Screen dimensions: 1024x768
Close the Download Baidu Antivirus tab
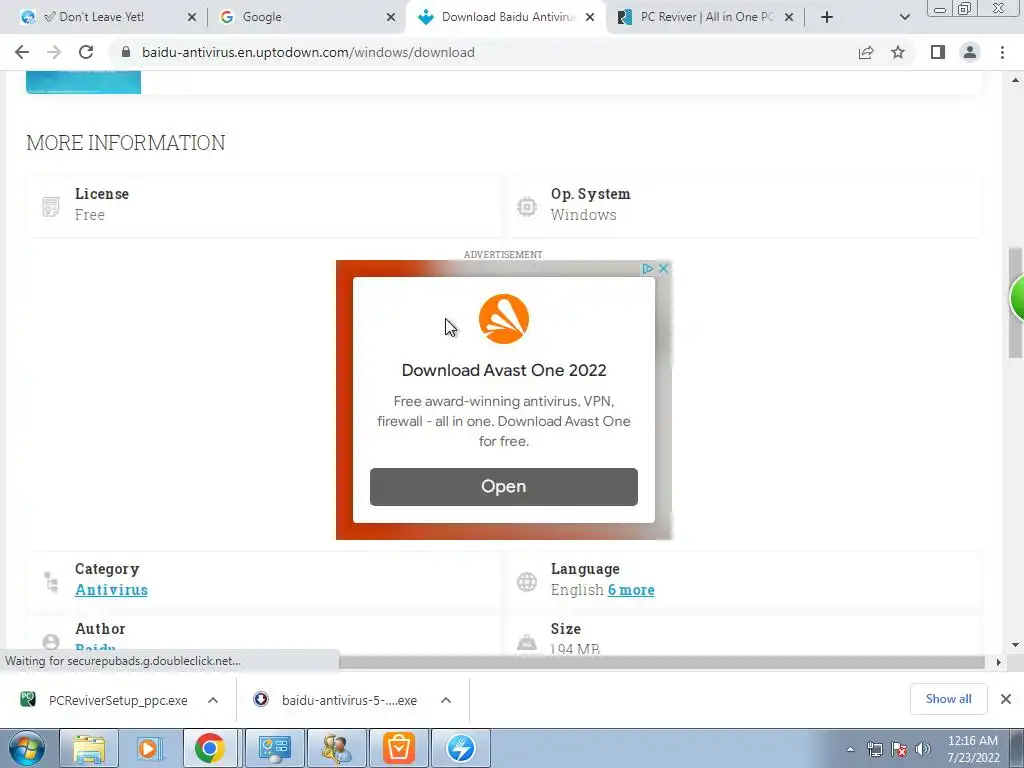(x=590, y=18)
